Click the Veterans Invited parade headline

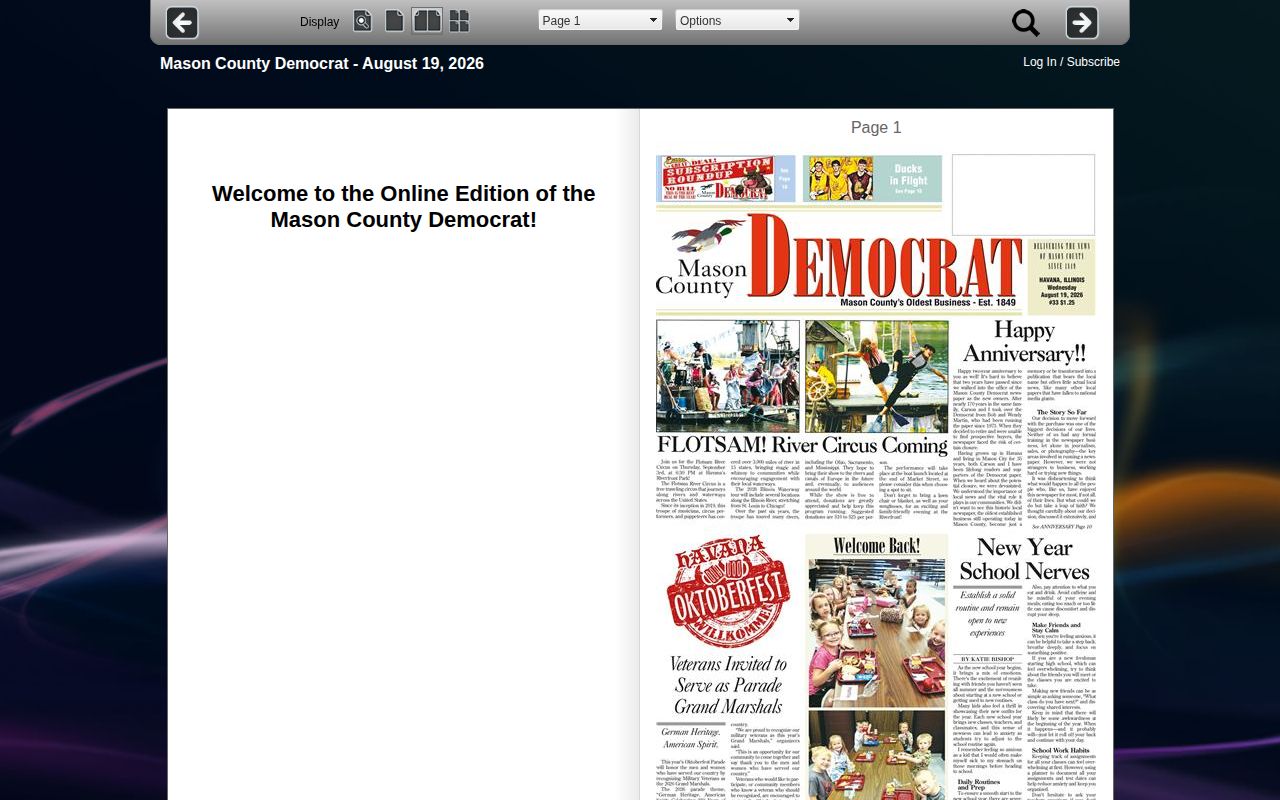[x=728, y=686]
